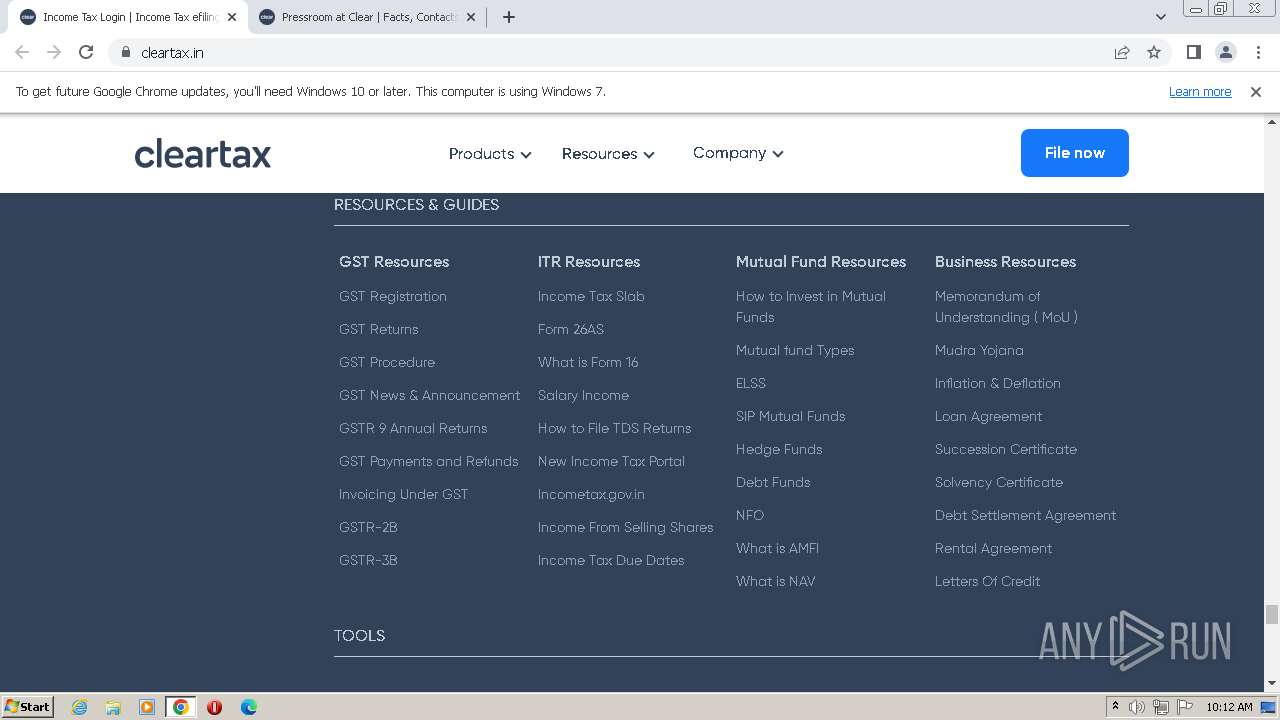1280x720 pixels.
Task: Open a new browser tab
Action: click(x=508, y=17)
